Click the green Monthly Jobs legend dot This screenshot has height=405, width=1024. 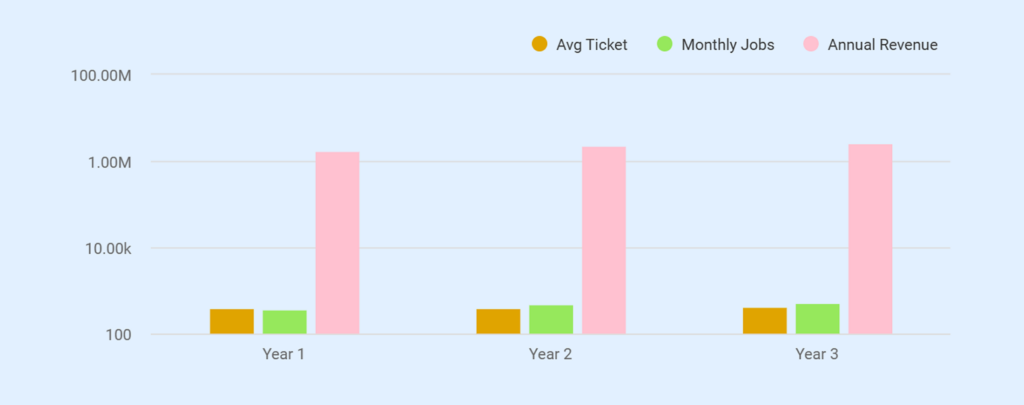coord(664,44)
